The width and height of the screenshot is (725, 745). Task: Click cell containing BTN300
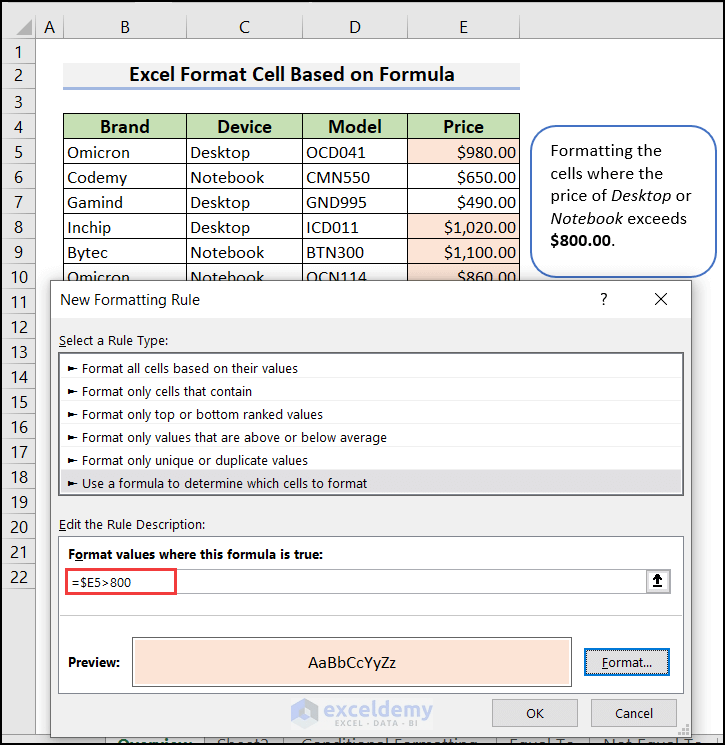[x=355, y=252]
